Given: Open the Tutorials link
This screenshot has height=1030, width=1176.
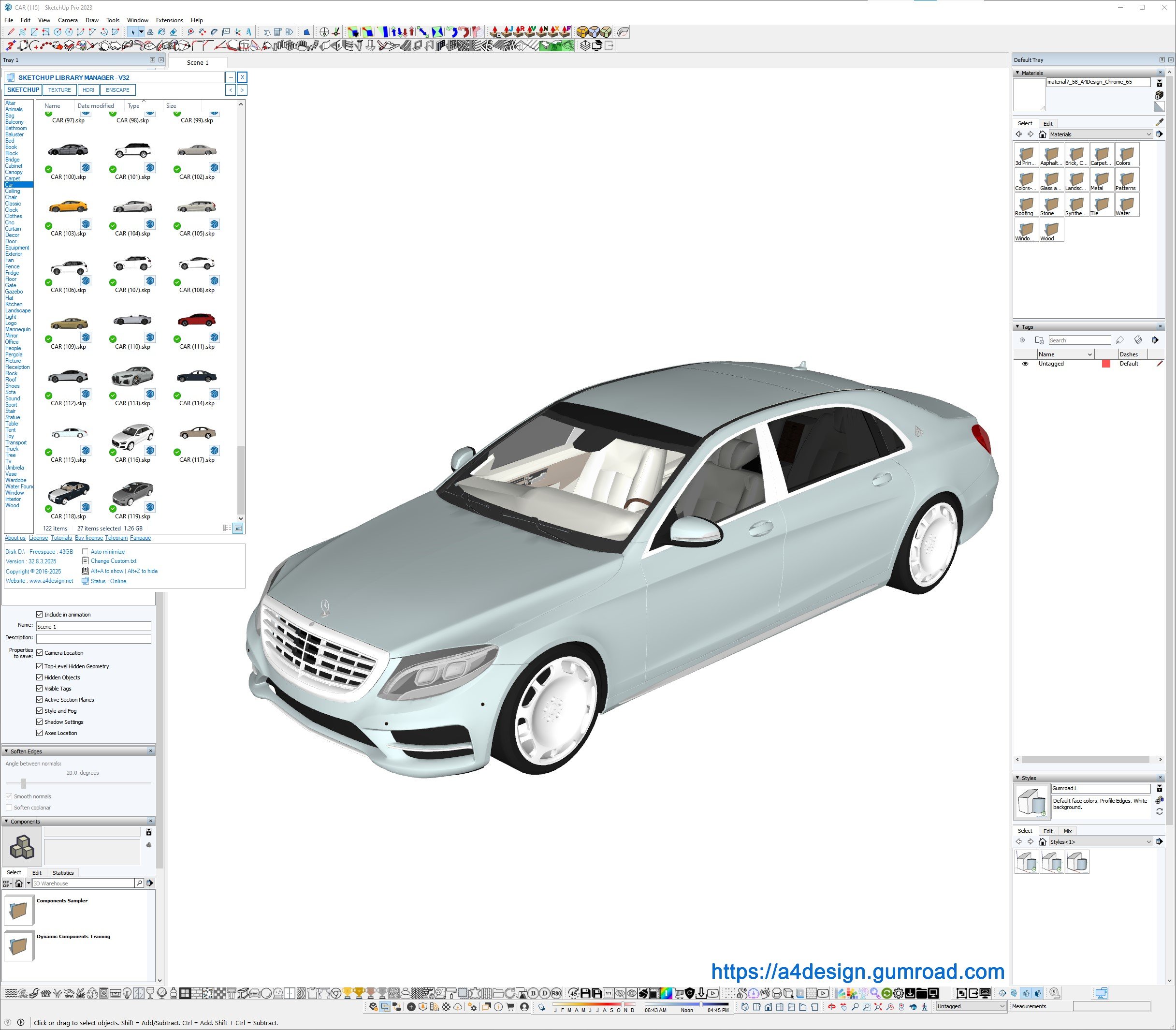Looking at the screenshot, I should [61, 538].
